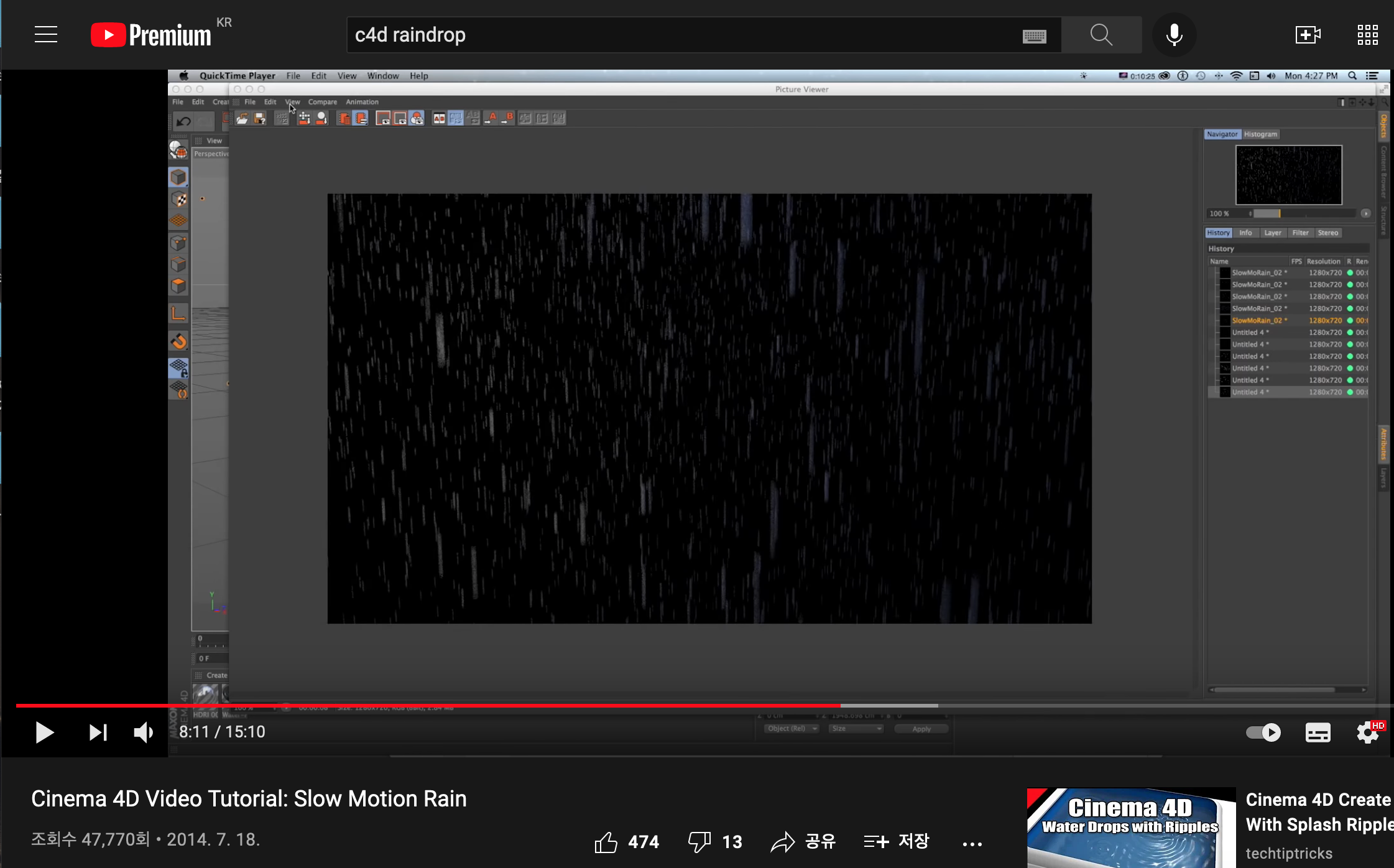Open the YouTube guide hamburger menu
The image size is (1394, 868).
pyautogui.click(x=46, y=35)
